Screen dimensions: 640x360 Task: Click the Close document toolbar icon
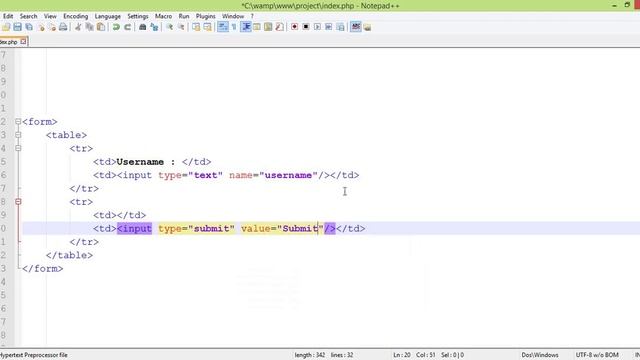point(41,27)
